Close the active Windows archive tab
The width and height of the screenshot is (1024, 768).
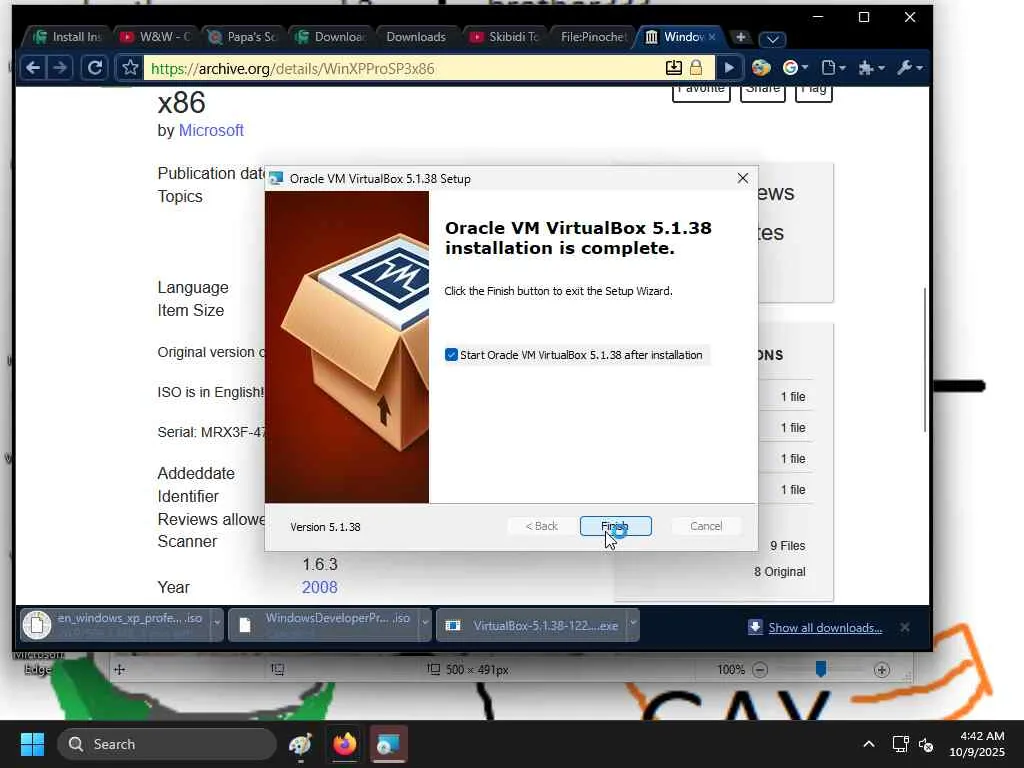(x=712, y=37)
